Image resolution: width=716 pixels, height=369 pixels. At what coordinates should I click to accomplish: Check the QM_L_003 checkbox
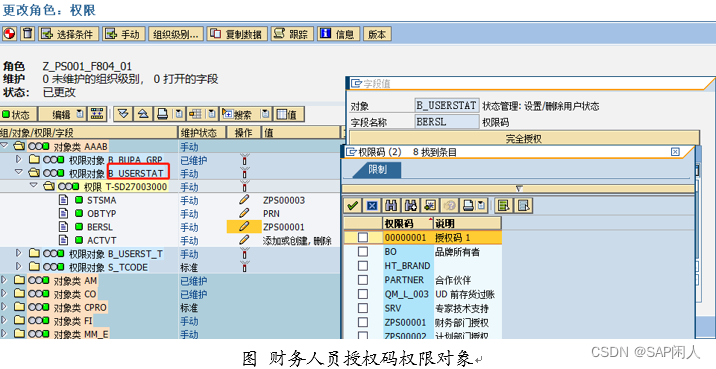tap(363, 294)
